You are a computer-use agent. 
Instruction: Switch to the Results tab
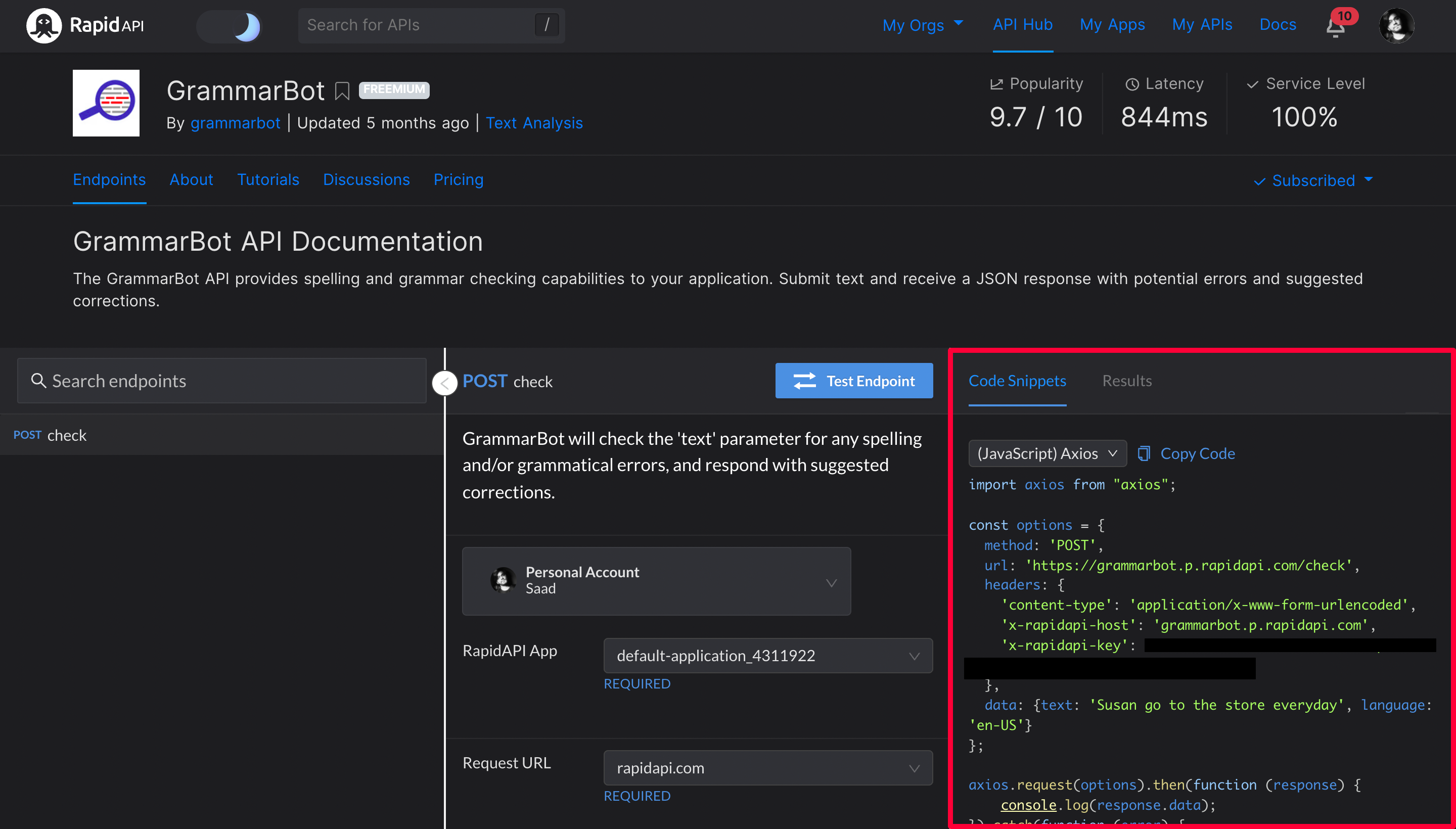[x=1126, y=381]
